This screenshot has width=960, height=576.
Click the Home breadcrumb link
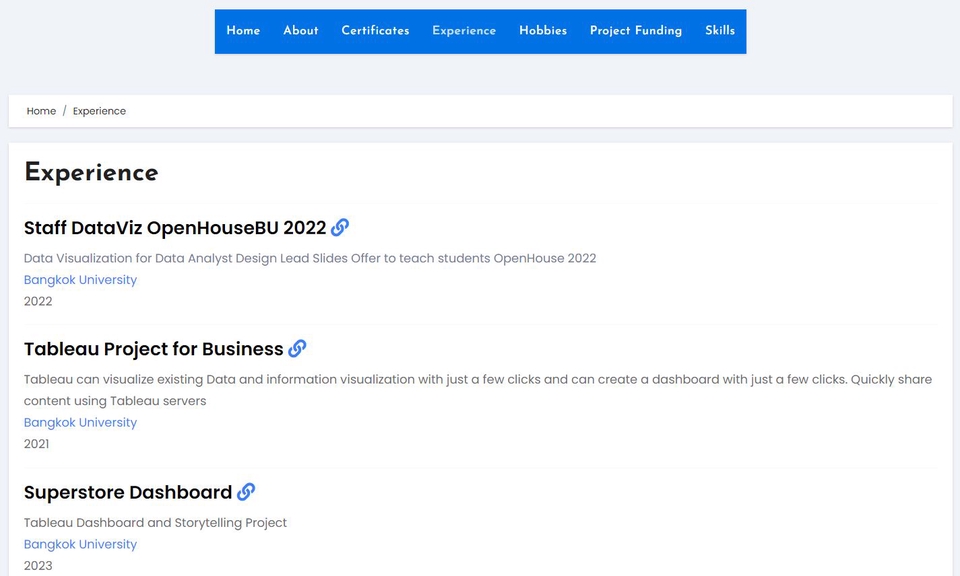coord(41,111)
